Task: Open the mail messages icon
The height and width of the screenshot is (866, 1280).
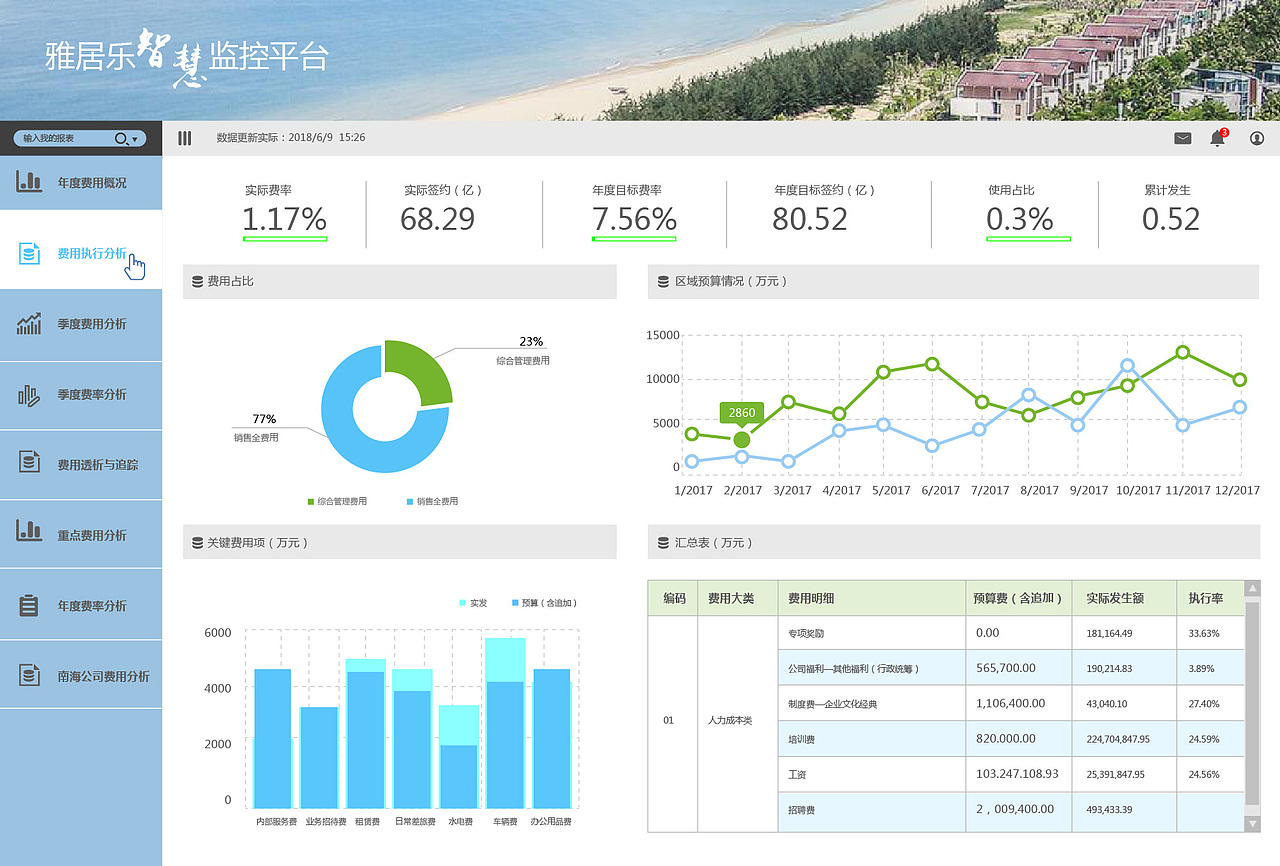Action: pyautogui.click(x=1182, y=138)
